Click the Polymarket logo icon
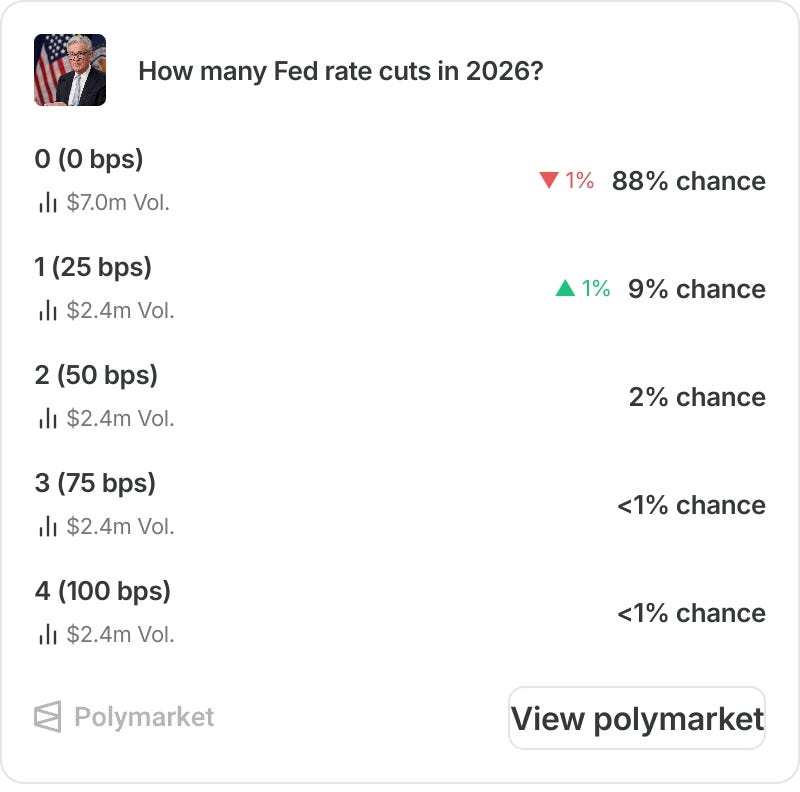This screenshot has height=792, width=800. (x=47, y=716)
